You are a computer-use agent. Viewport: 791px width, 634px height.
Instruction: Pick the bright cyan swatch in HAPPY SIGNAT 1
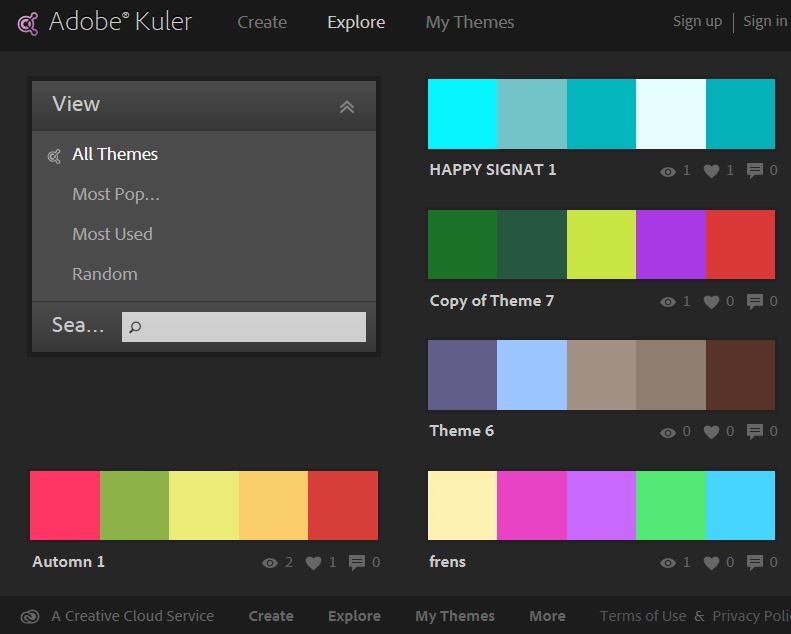coord(462,114)
